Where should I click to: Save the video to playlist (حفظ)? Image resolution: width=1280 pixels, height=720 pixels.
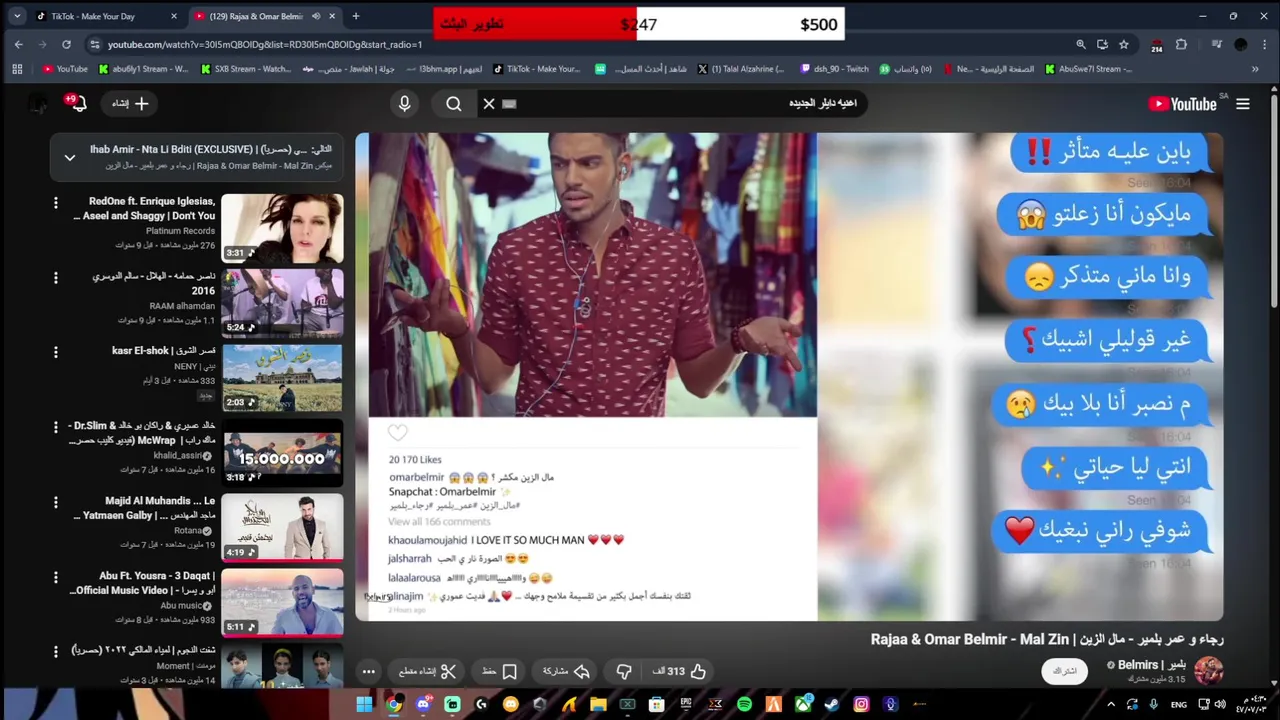point(499,671)
